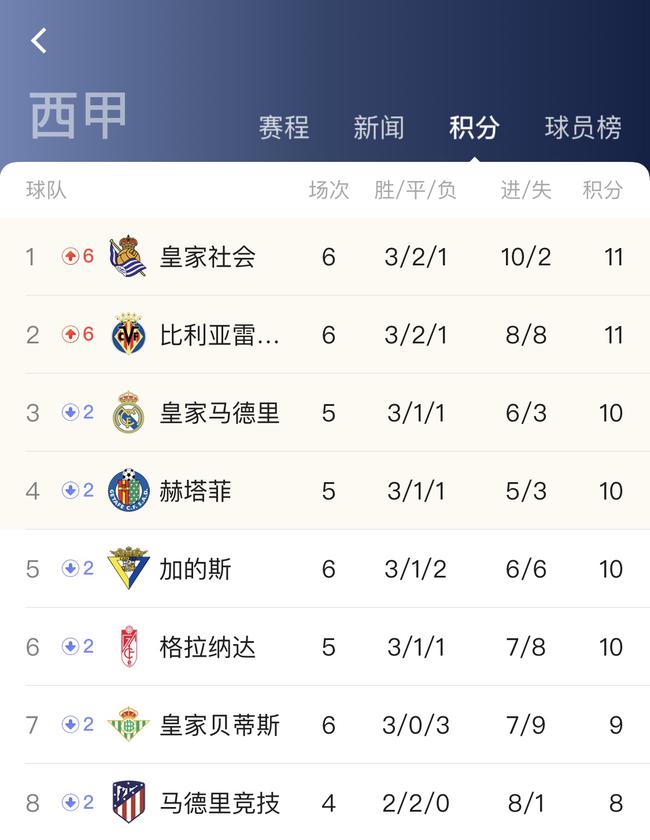
Task: Tap the 积分 column header
Action: 602,190
